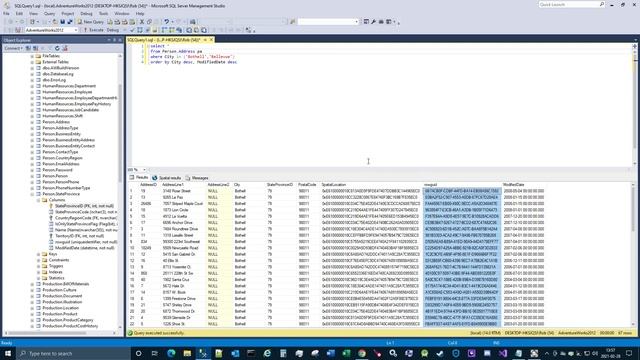This screenshot has height=360, width=640.
Task: Expand the Production.Product table node
Action: [32, 314]
